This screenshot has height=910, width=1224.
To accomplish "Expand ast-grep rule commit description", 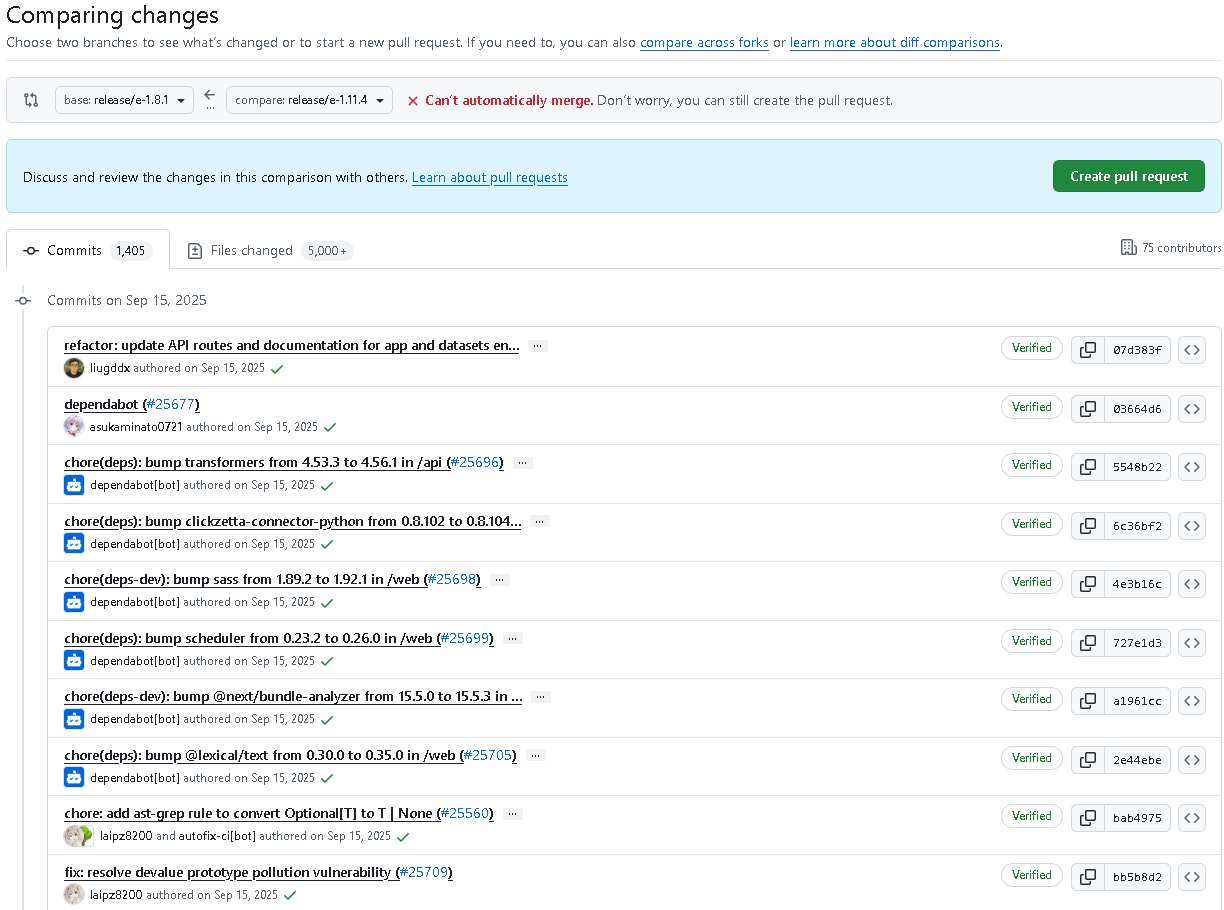I will click(x=513, y=814).
